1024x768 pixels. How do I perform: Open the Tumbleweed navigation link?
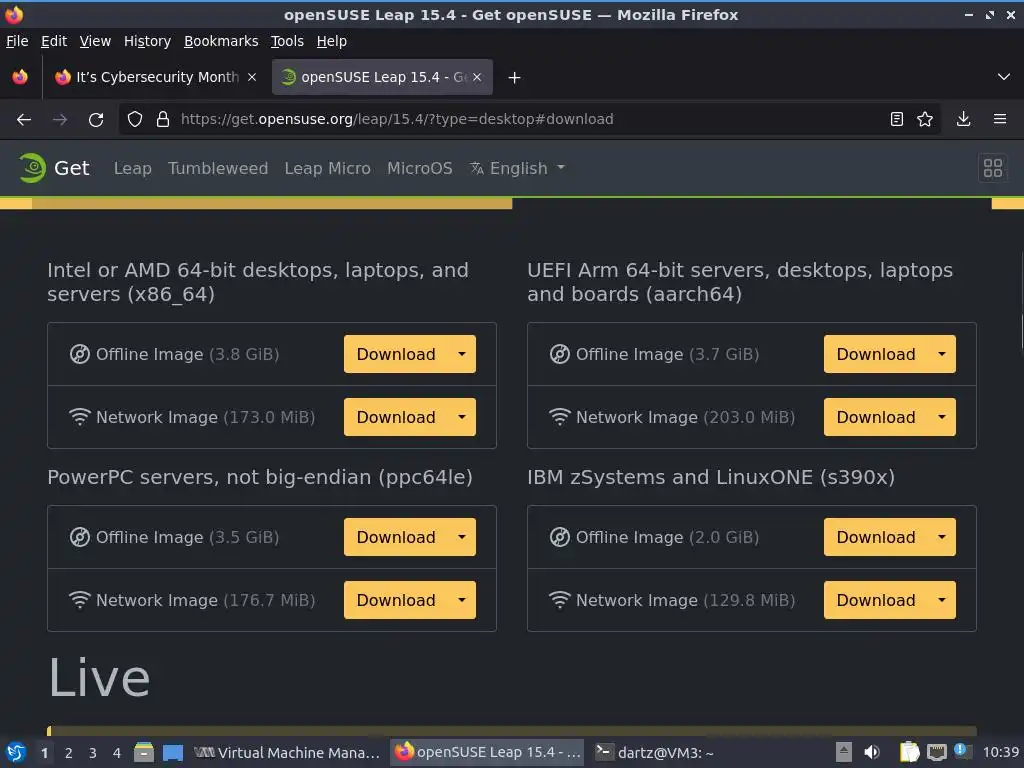[218, 168]
